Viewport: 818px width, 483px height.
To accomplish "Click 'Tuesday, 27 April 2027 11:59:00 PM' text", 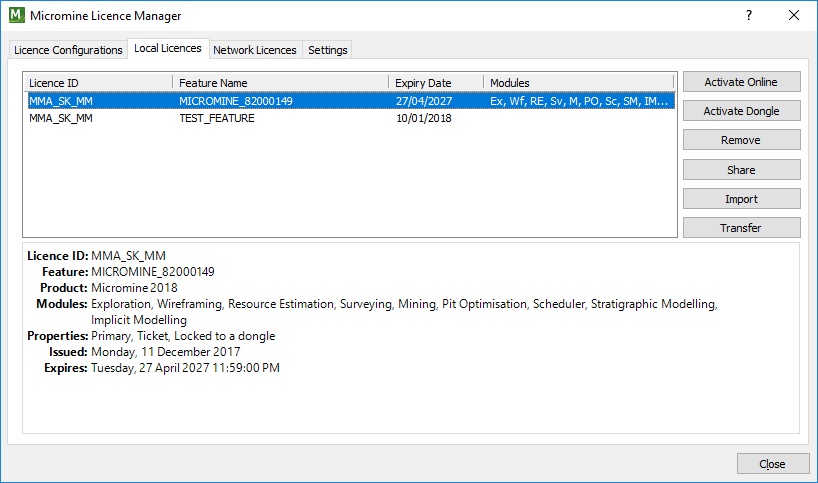I will (185, 368).
